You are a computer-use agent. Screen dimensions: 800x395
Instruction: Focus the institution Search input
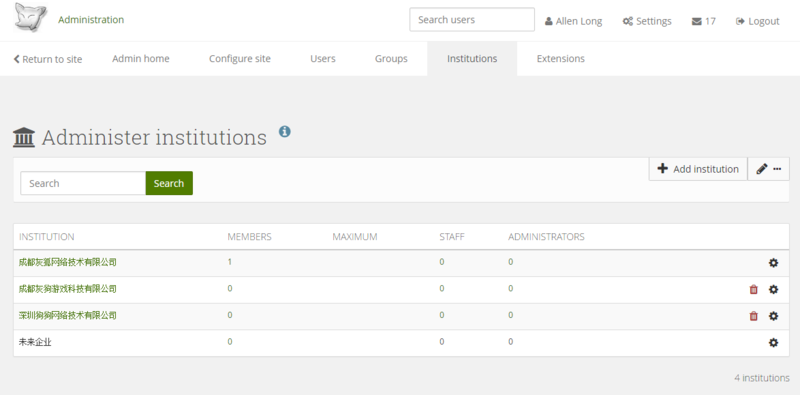[83, 183]
